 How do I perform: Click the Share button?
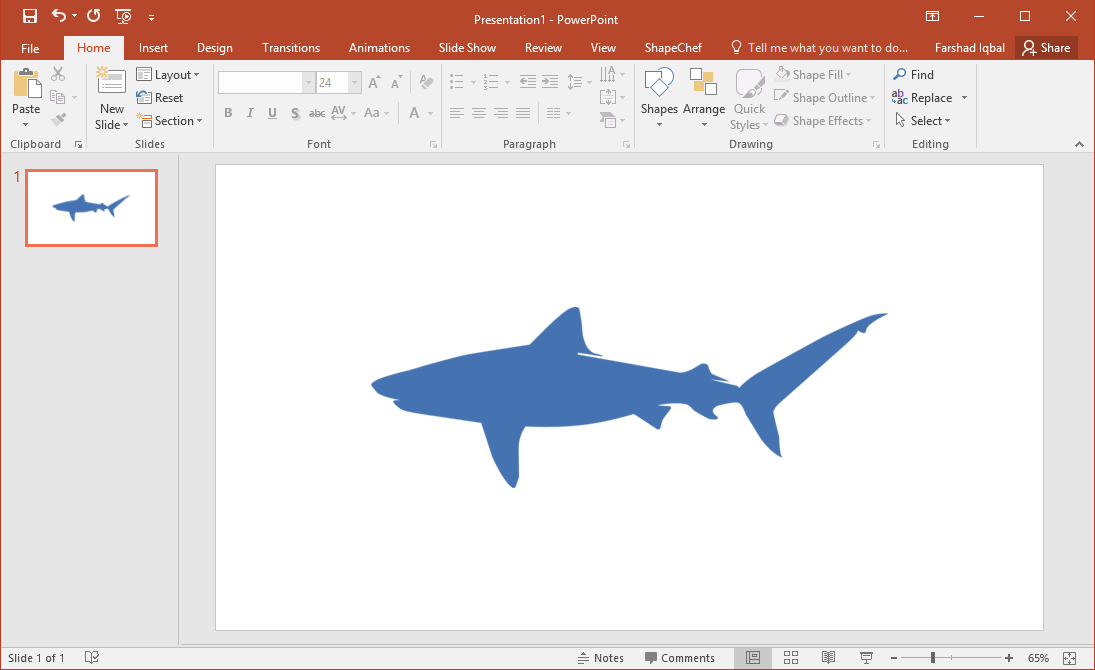pos(1046,48)
